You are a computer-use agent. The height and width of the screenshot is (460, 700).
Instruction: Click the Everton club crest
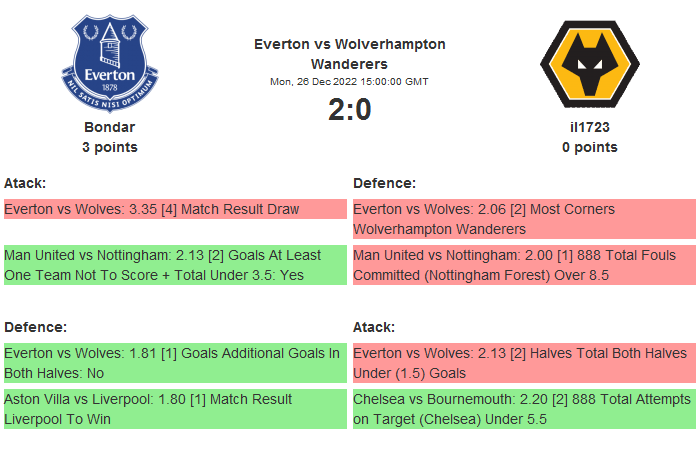tap(110, 64)
